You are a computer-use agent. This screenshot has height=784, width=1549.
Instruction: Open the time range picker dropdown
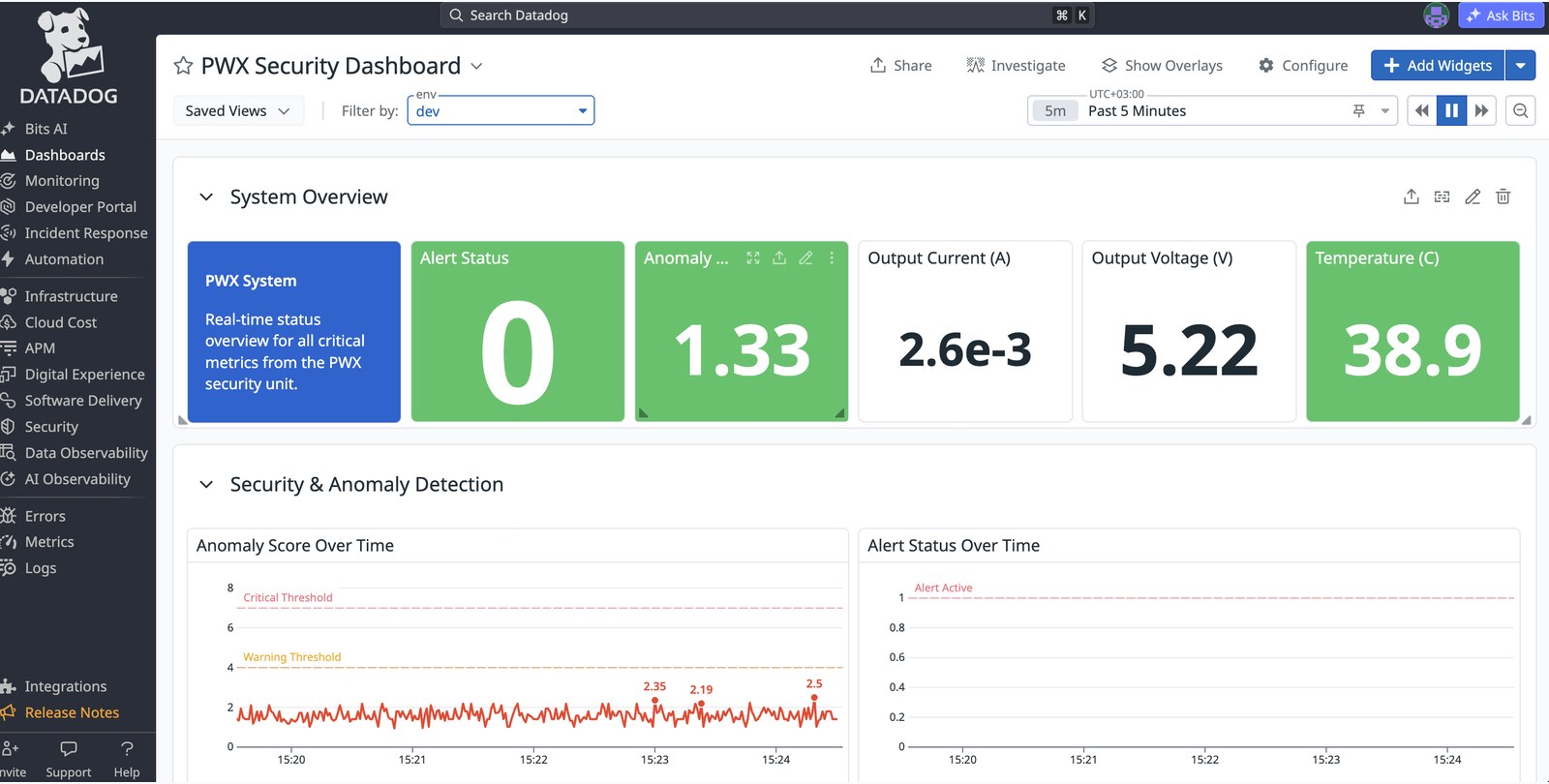click(x=1385, y=111)
